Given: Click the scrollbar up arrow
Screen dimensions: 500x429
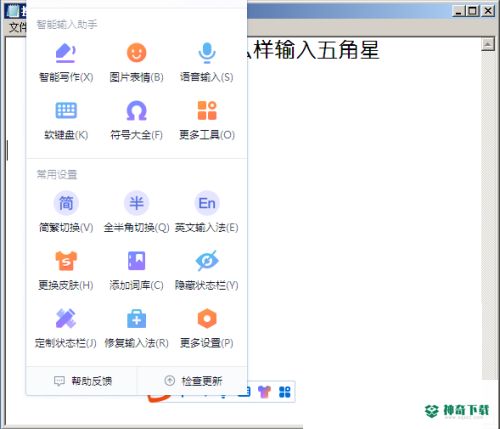Looking at the screenshot, I should [488, 44].
